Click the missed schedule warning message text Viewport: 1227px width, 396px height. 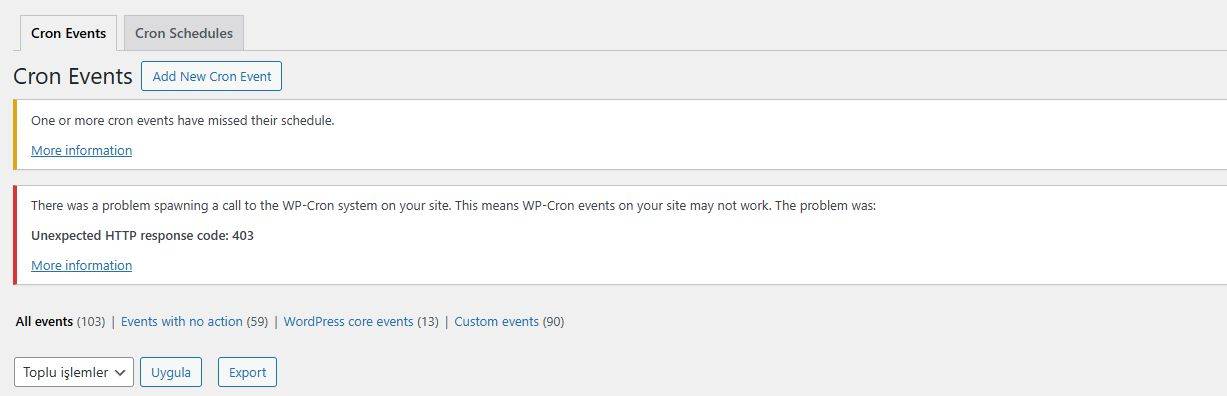(182, 120)
